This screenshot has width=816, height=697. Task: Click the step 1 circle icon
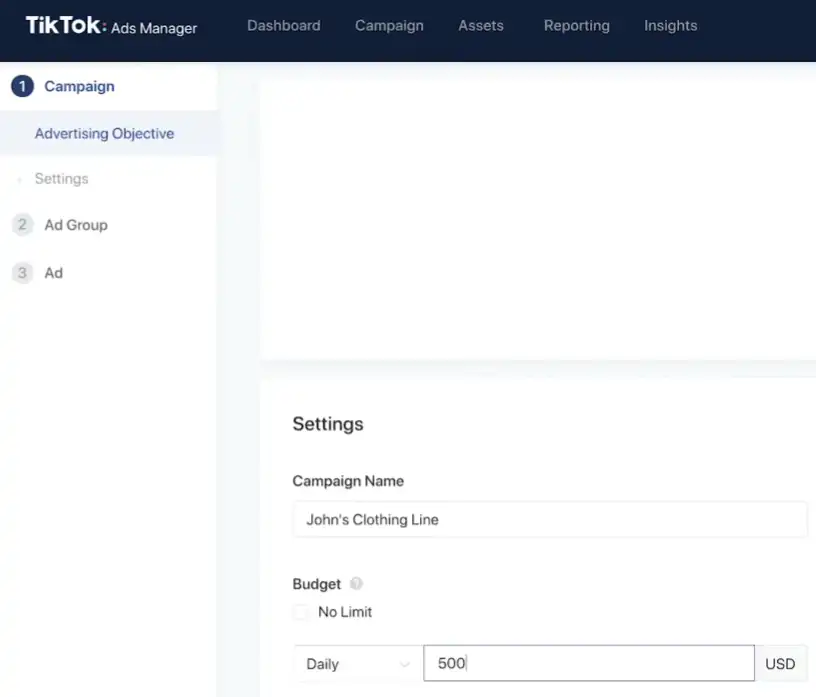coord(22,87)
